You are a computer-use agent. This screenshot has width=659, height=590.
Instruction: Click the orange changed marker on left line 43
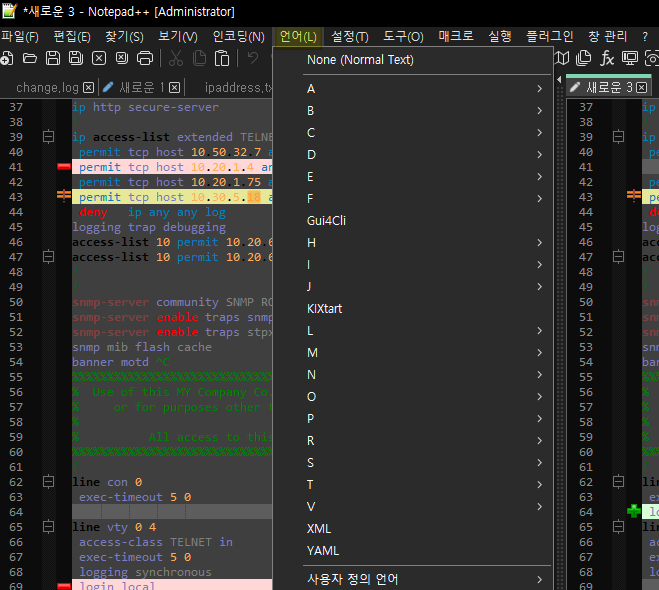click(x=64, y=195)
